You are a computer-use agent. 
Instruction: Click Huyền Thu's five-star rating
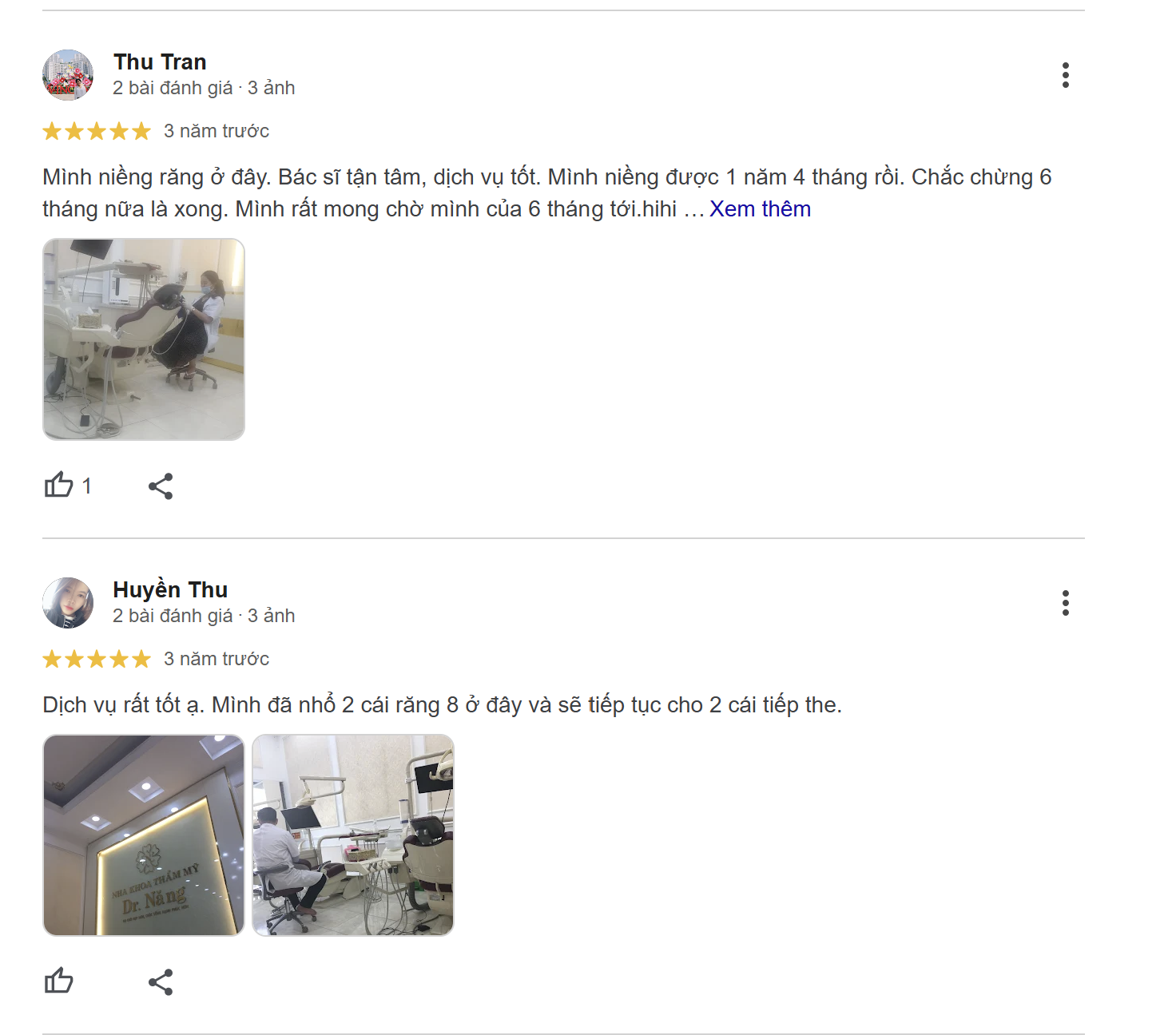97,659
